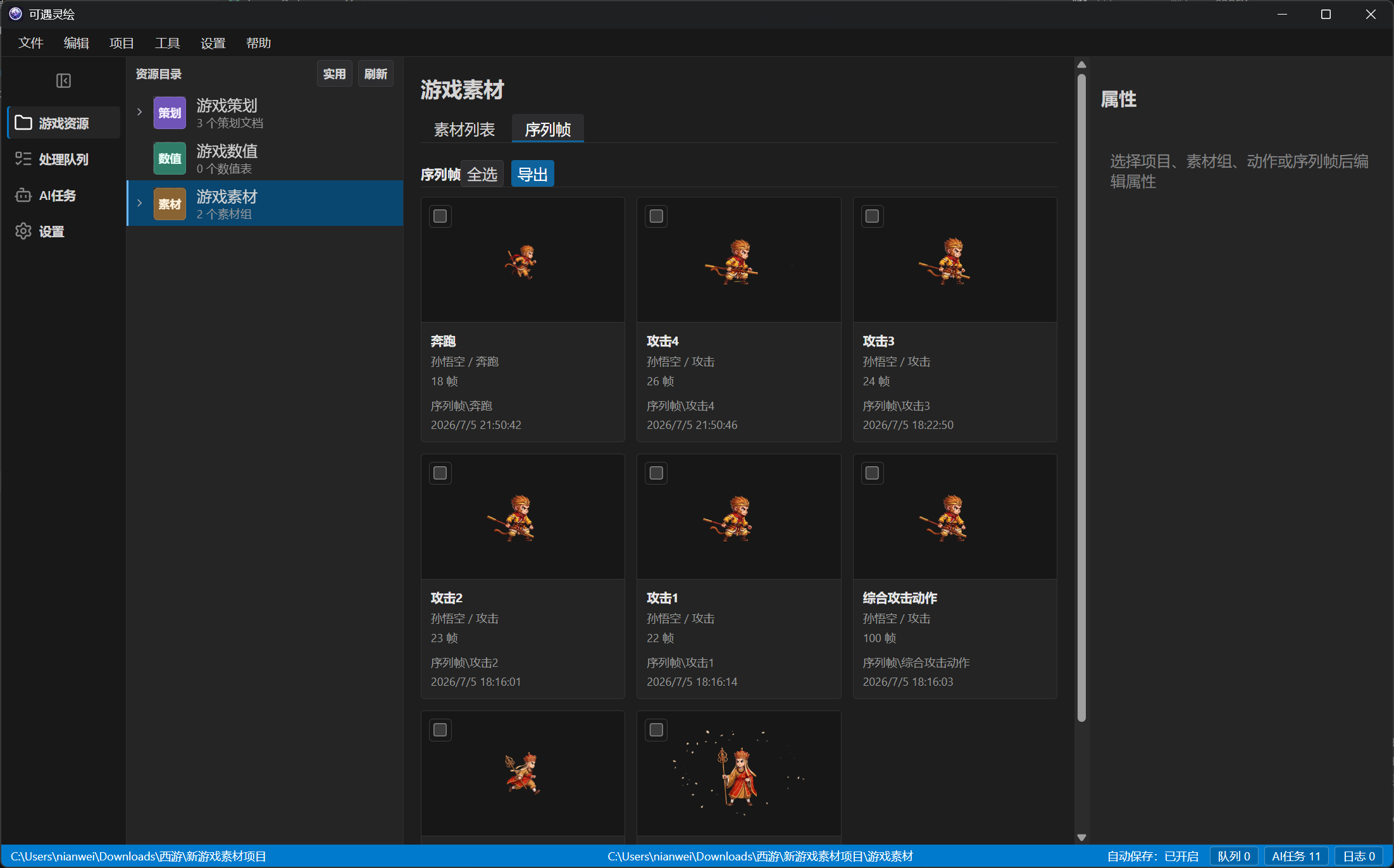Switch to the 素材列表 tab
Screen dimensions: 1394x868
[464, 129]
